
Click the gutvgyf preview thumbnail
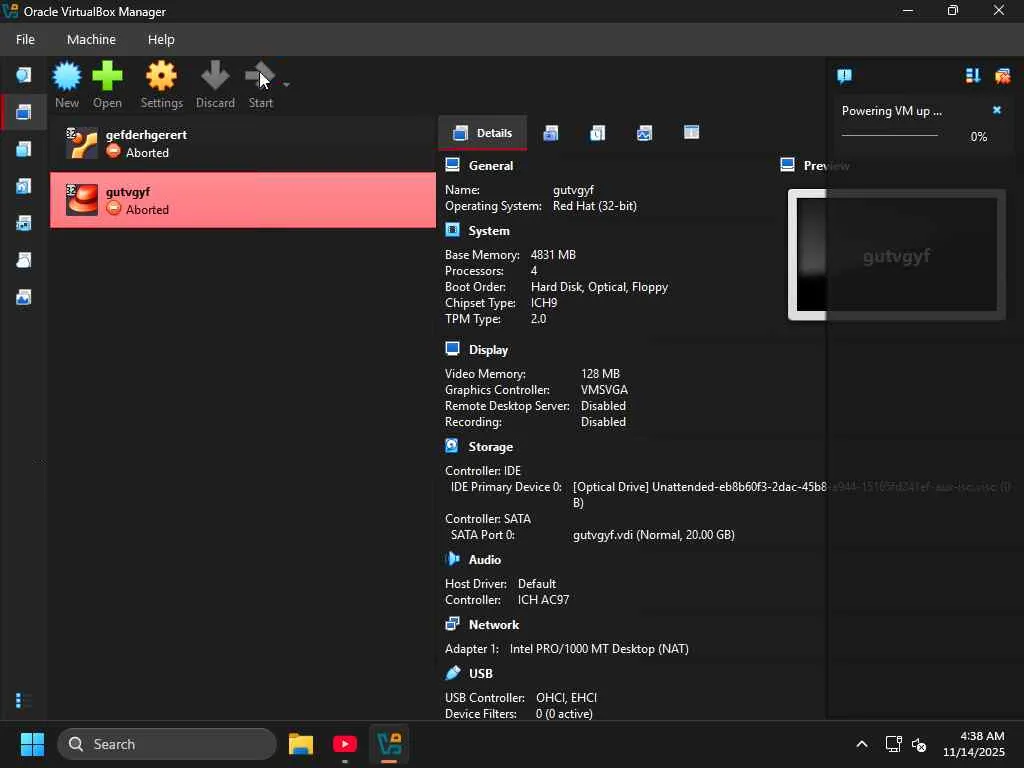897,255
